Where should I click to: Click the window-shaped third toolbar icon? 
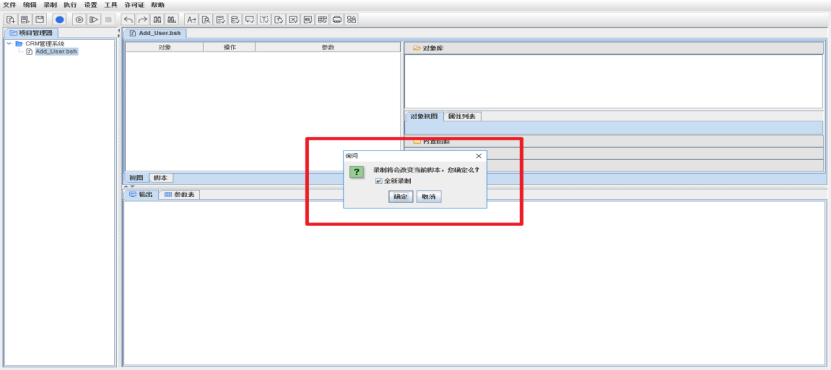click(x=39, y=20)
